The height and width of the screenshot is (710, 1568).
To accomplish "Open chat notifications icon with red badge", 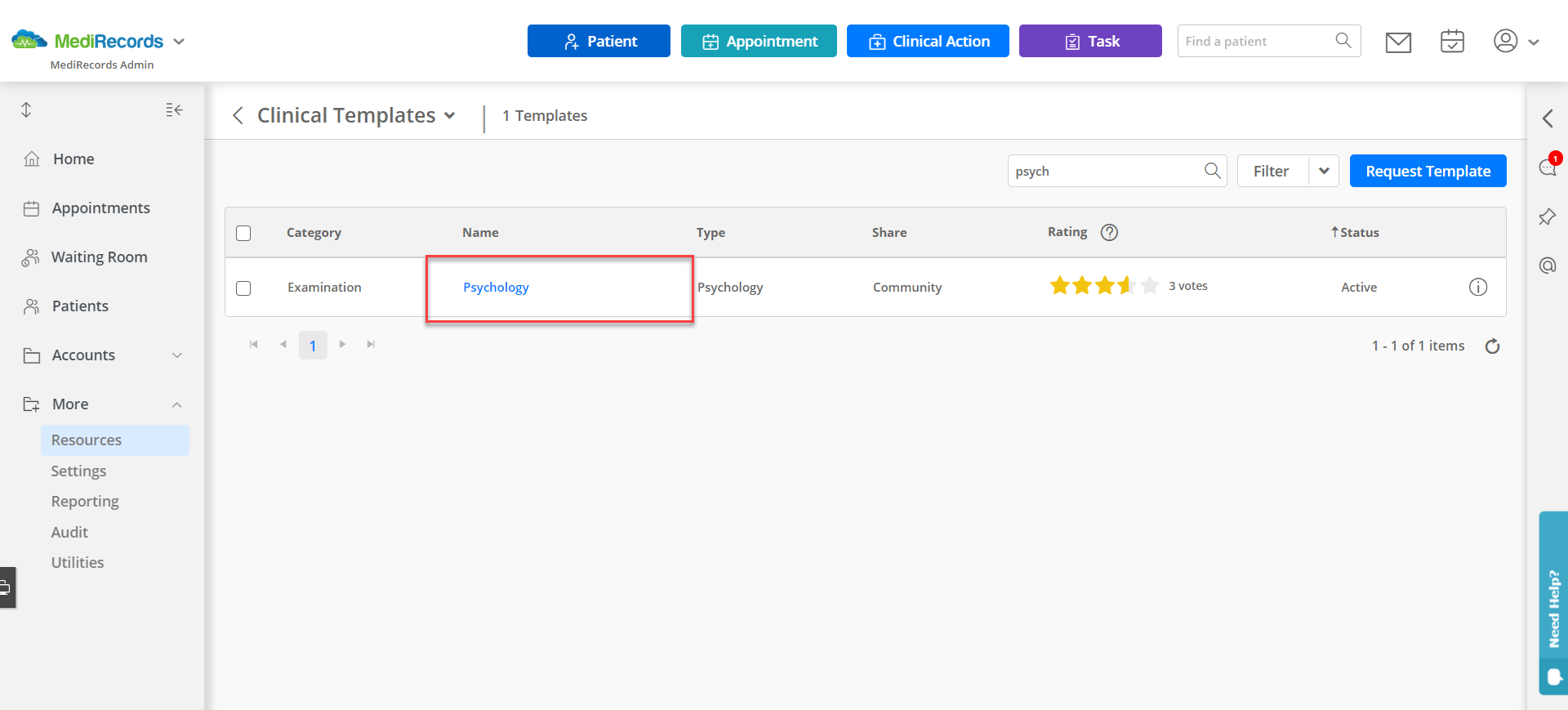I will (1548, 166).
